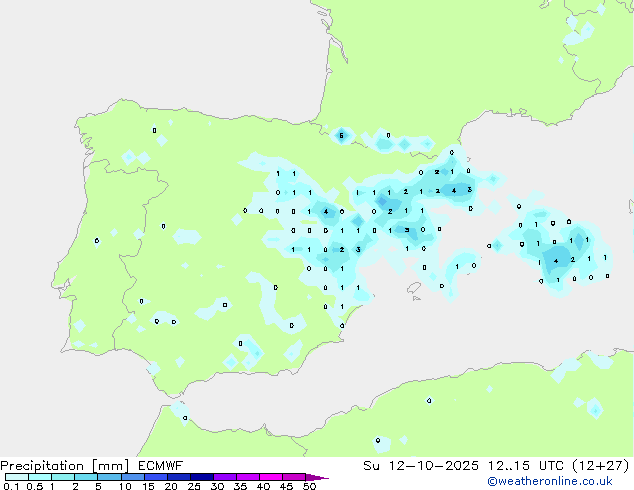Select the 2–5 mm legend color swatch
Viewport: 634px width, 490px height.
click(x=86, y=477)
